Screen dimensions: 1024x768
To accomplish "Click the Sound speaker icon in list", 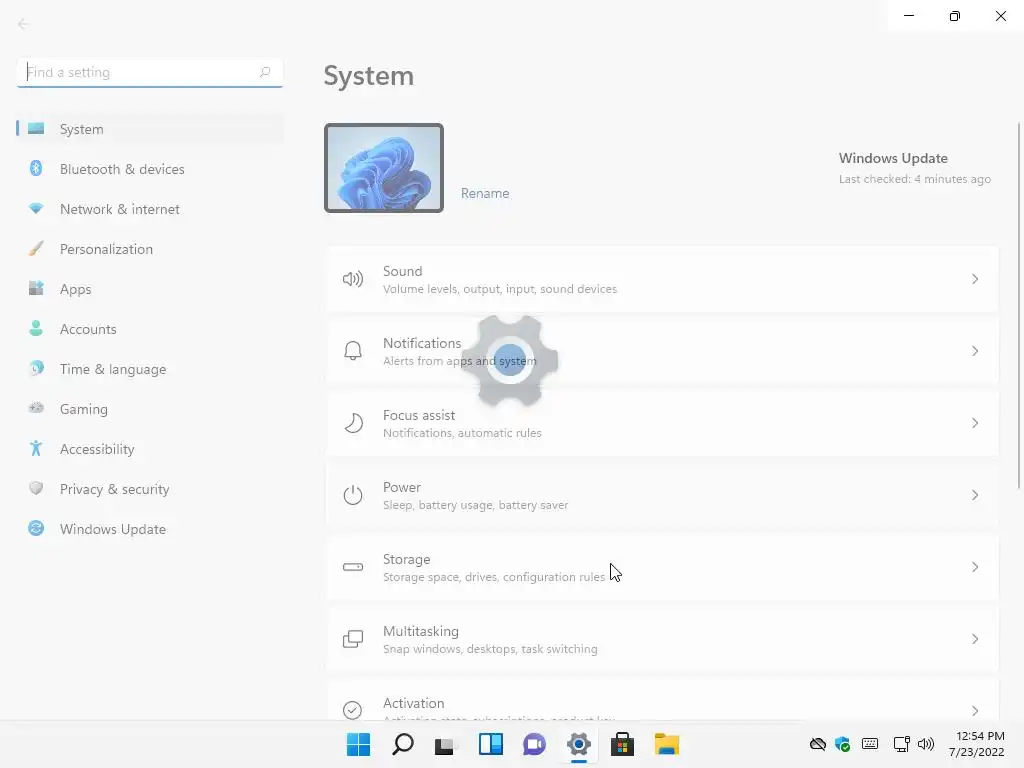I will click(353, 280).
